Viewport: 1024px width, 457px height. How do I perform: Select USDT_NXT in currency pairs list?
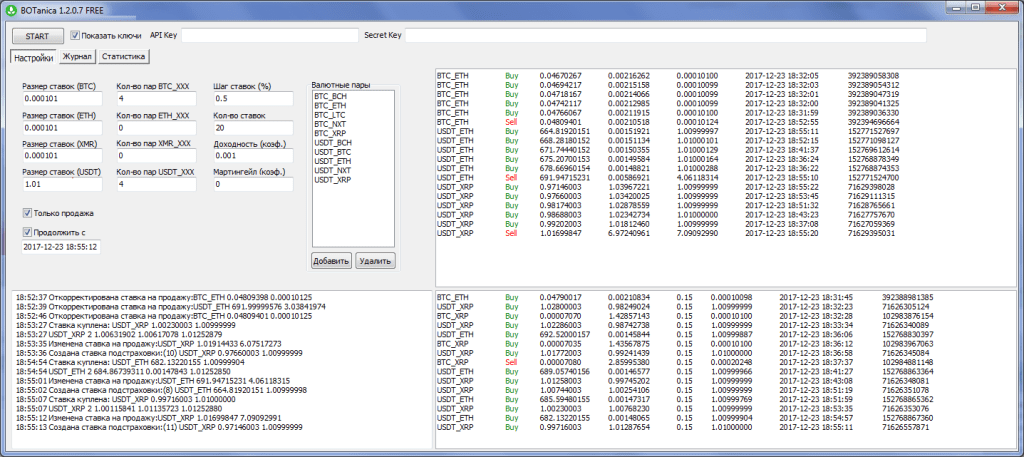pos(353,170)
